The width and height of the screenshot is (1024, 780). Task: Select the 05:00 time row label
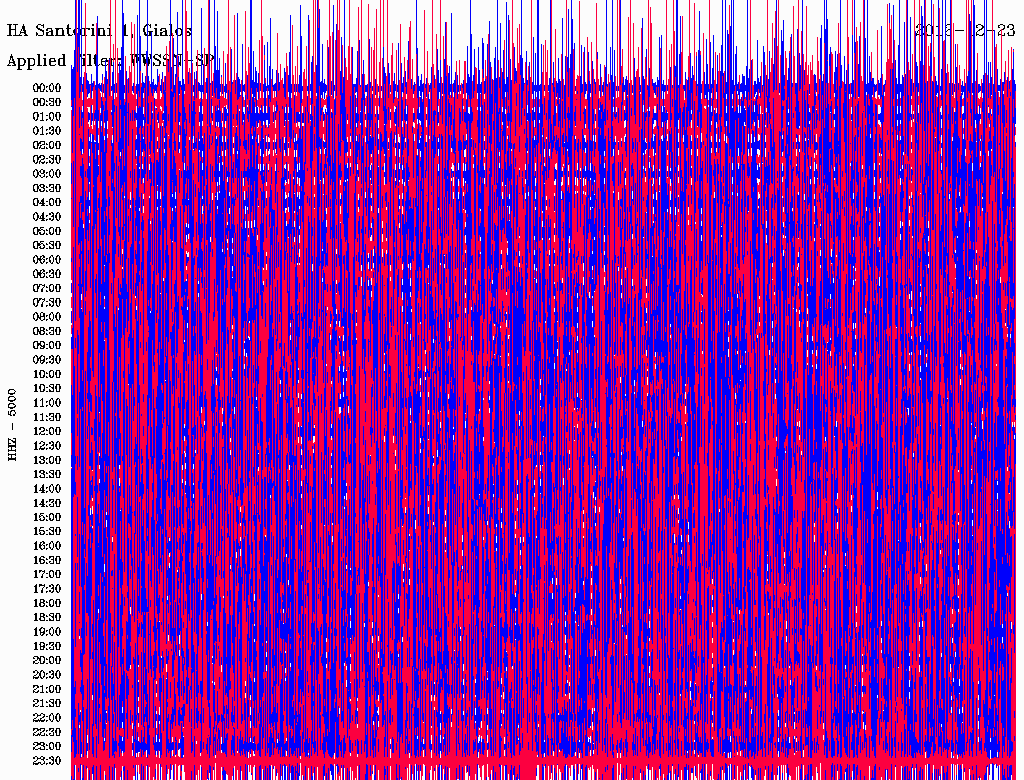pos(47,231)
